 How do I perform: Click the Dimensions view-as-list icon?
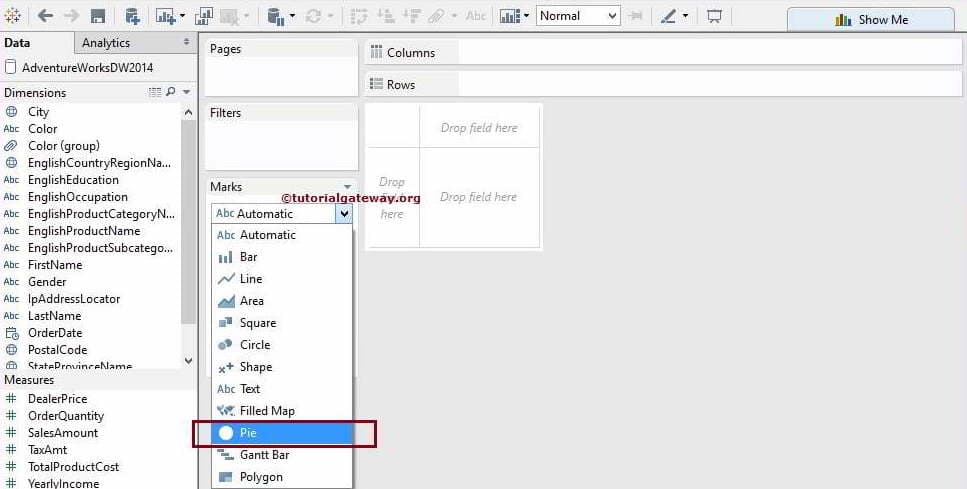click(x=155, y=92)
